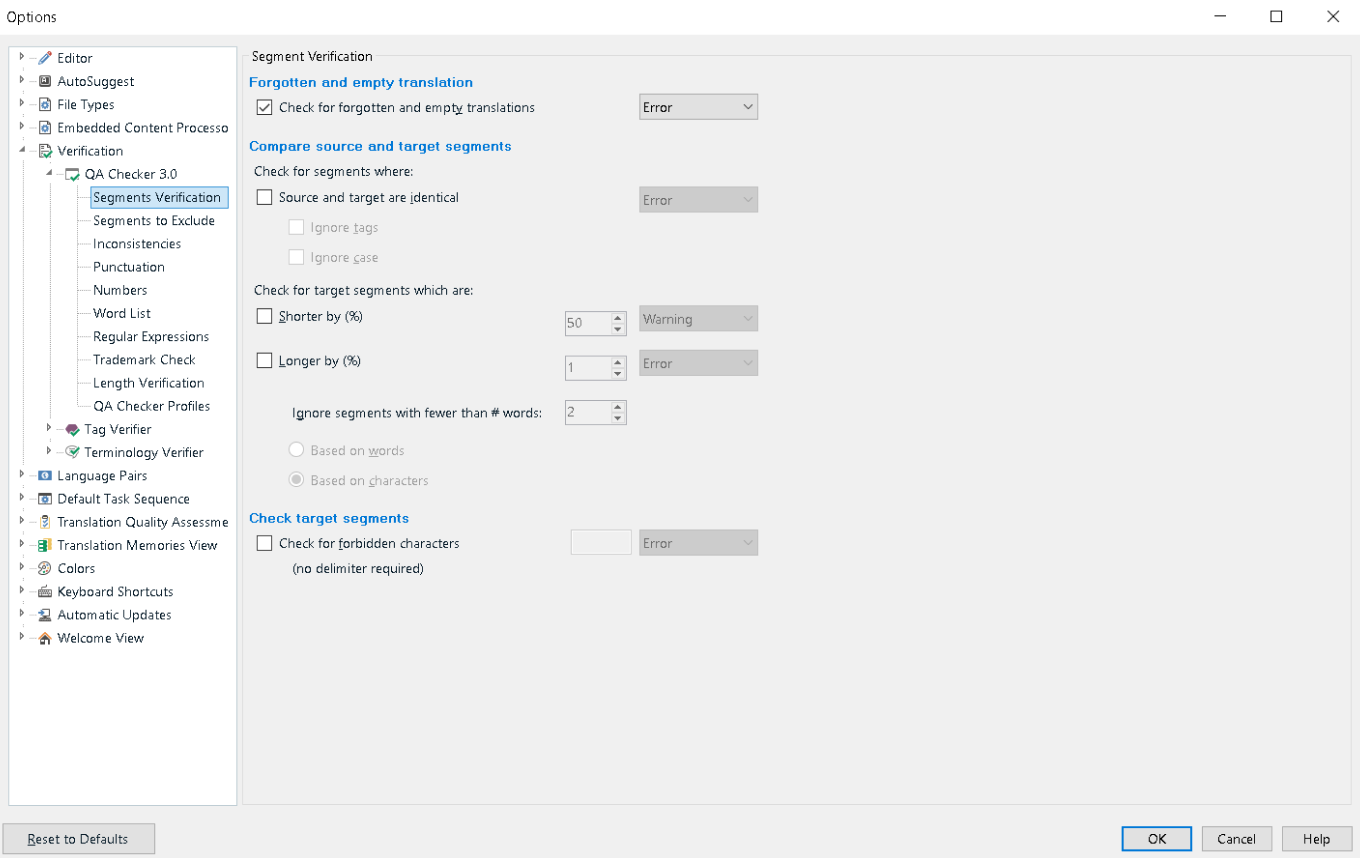
Task: Select Segments to Exclude in tree
Action: (x=154, y=220)
